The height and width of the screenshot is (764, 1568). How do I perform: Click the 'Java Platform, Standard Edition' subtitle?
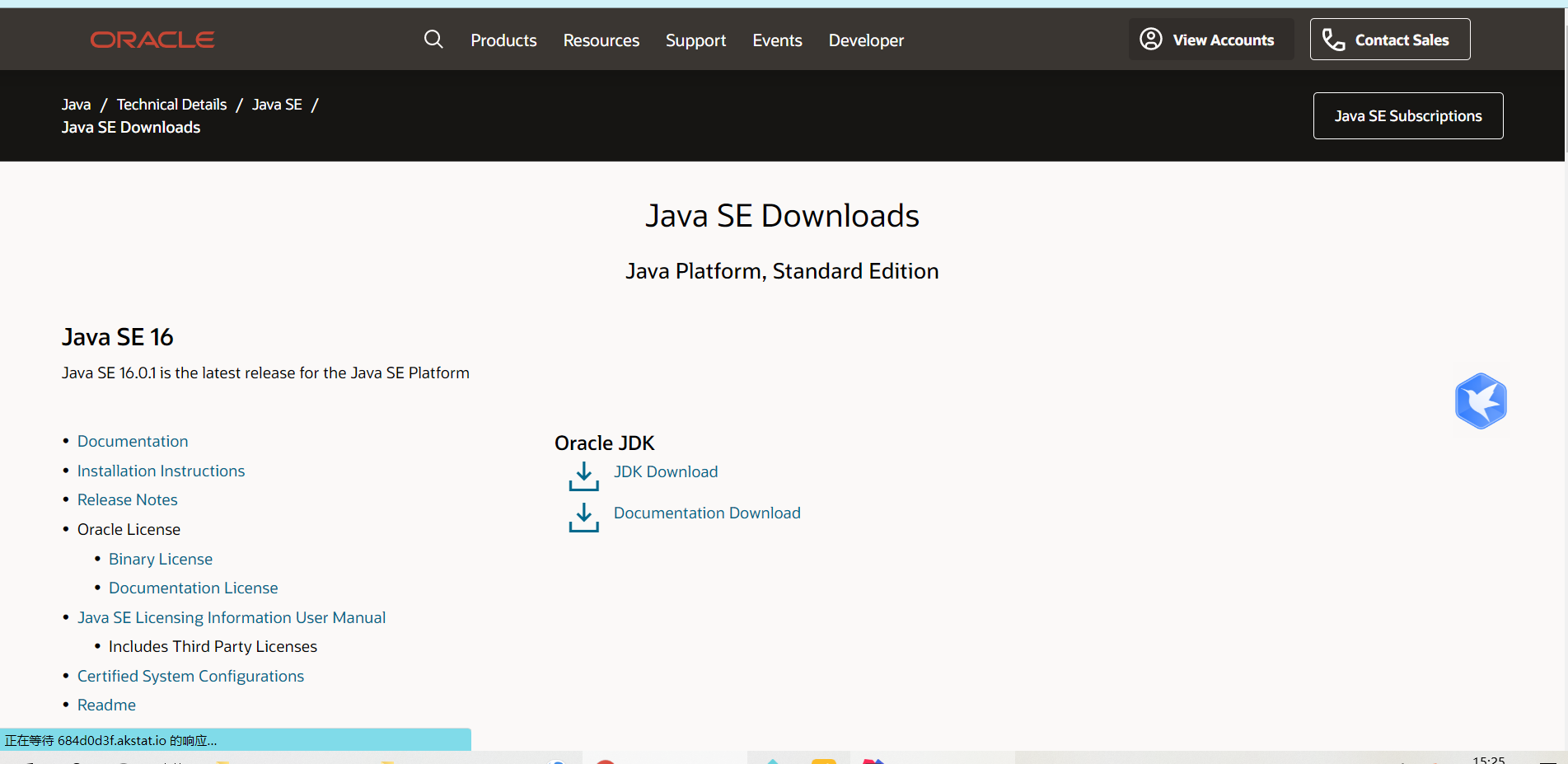coord(782,271)
